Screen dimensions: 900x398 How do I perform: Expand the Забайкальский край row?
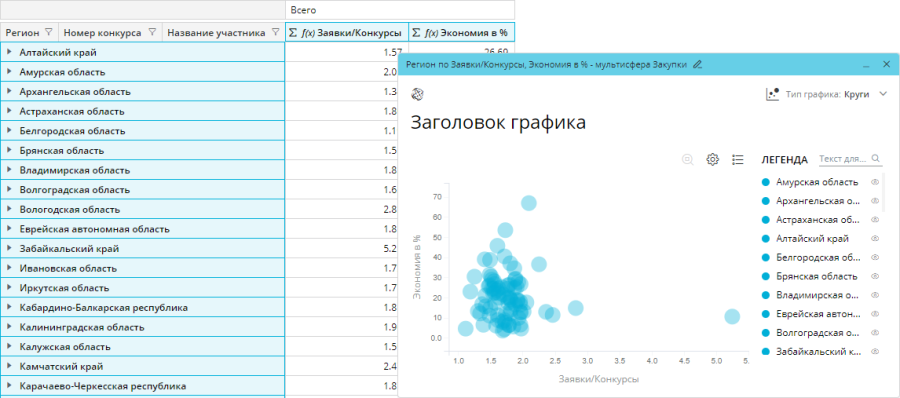pos(9,249)
